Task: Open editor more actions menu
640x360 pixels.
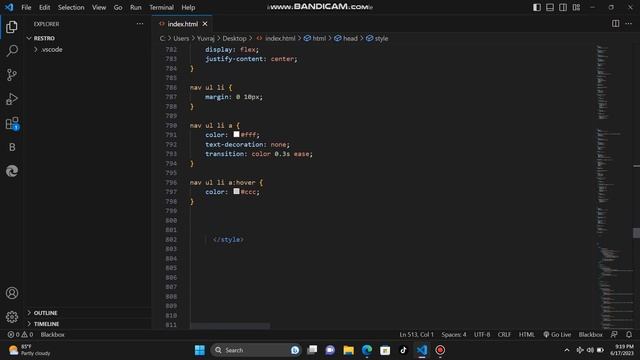Action: [x=629, y=24]
